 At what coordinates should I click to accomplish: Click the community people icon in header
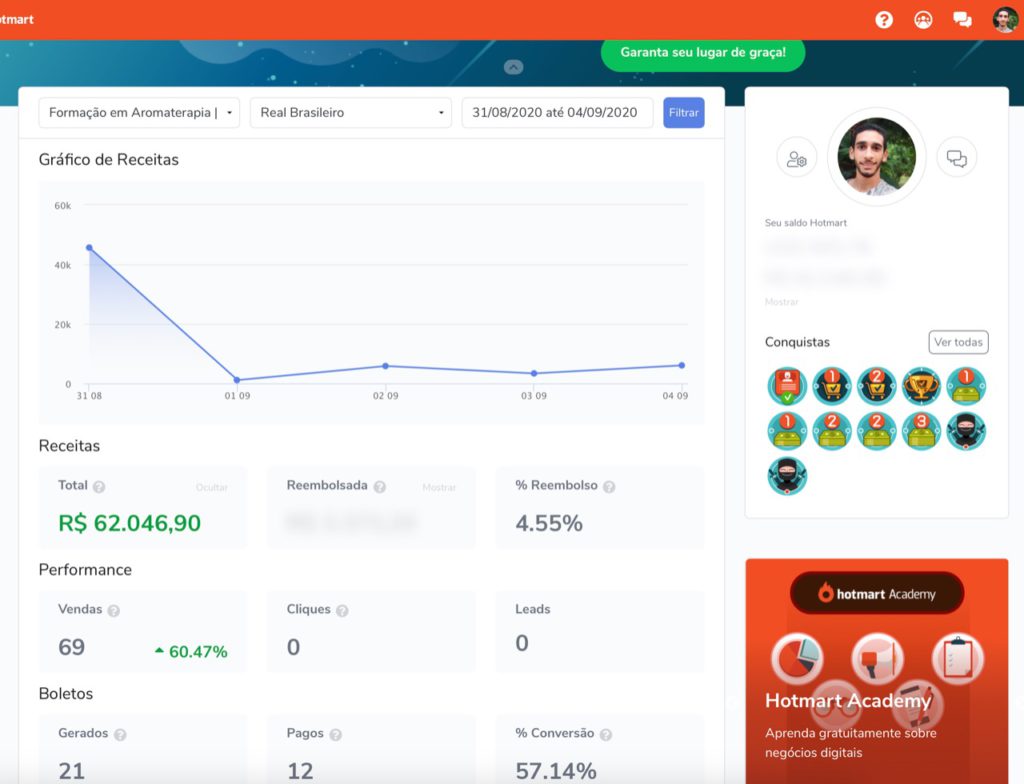(923, 19)
